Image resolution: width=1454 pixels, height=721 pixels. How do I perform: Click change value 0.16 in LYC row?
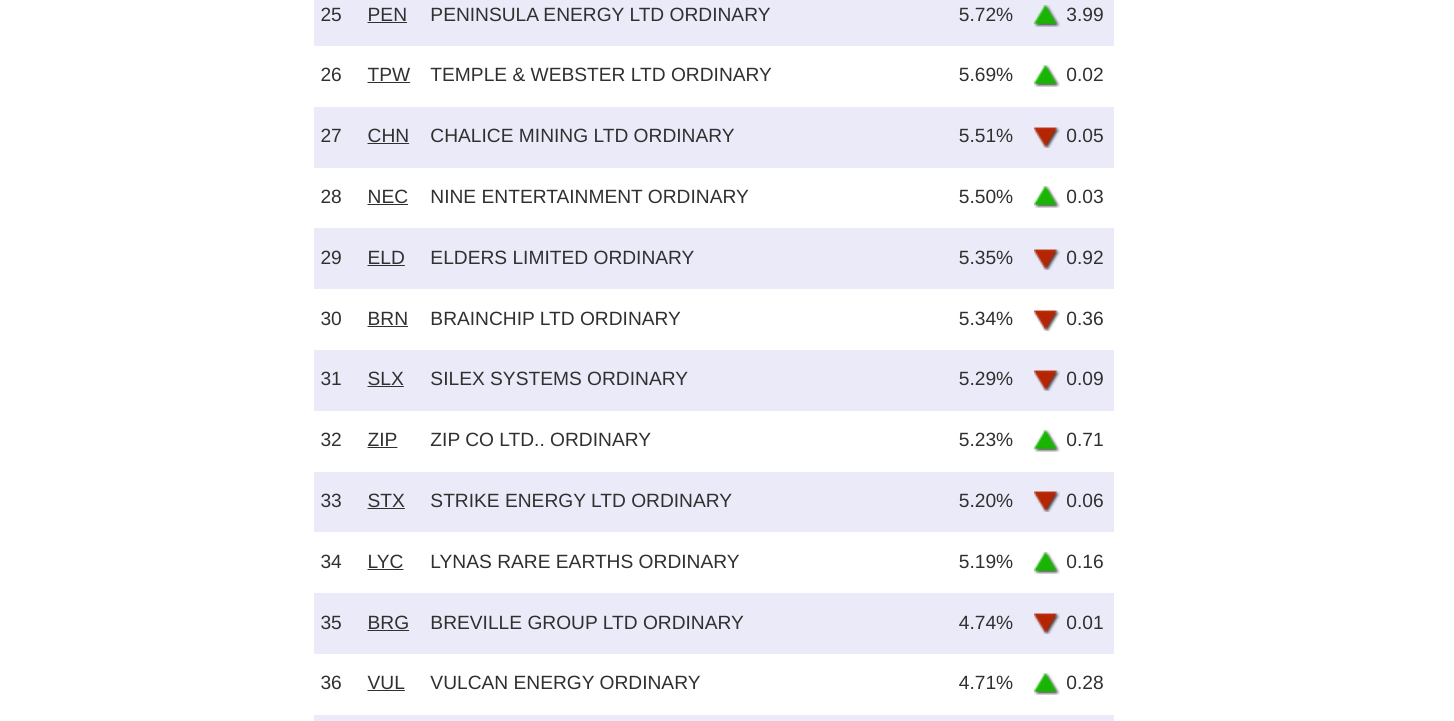[x=1085, y=562]
